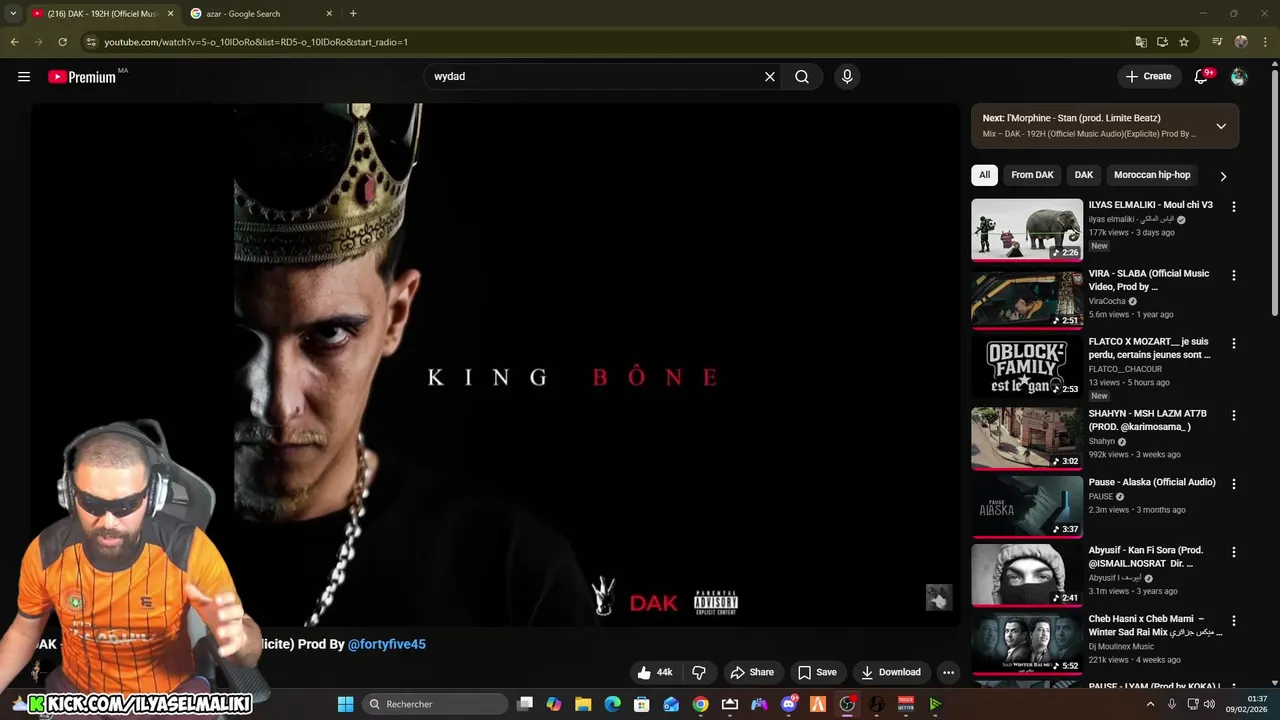Click the video player area
The height and width of the screenshot is (720, 1280).
(x=495, y=365)
